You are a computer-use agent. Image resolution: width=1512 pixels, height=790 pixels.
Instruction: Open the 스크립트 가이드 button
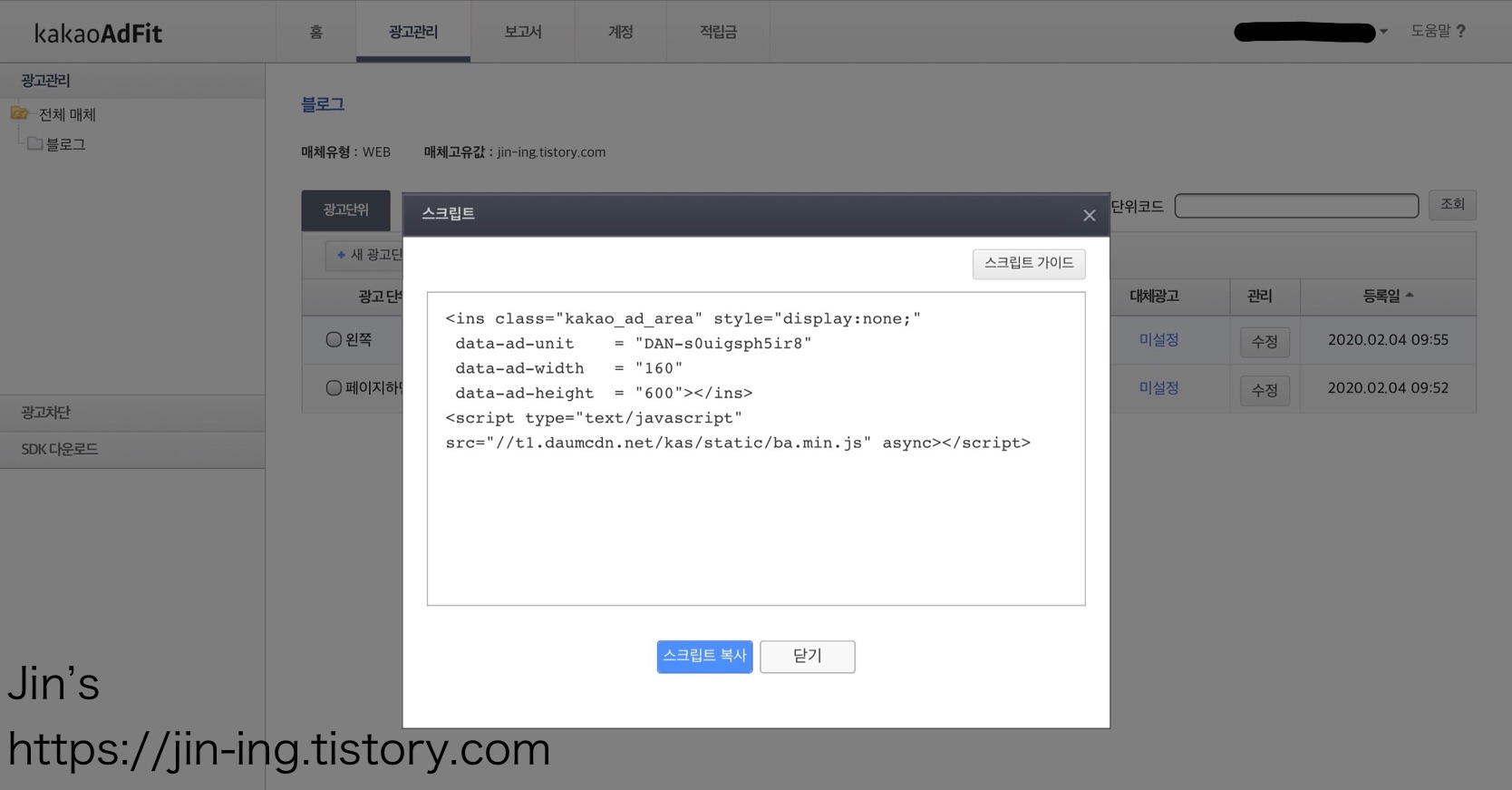tap(1029, 263)
